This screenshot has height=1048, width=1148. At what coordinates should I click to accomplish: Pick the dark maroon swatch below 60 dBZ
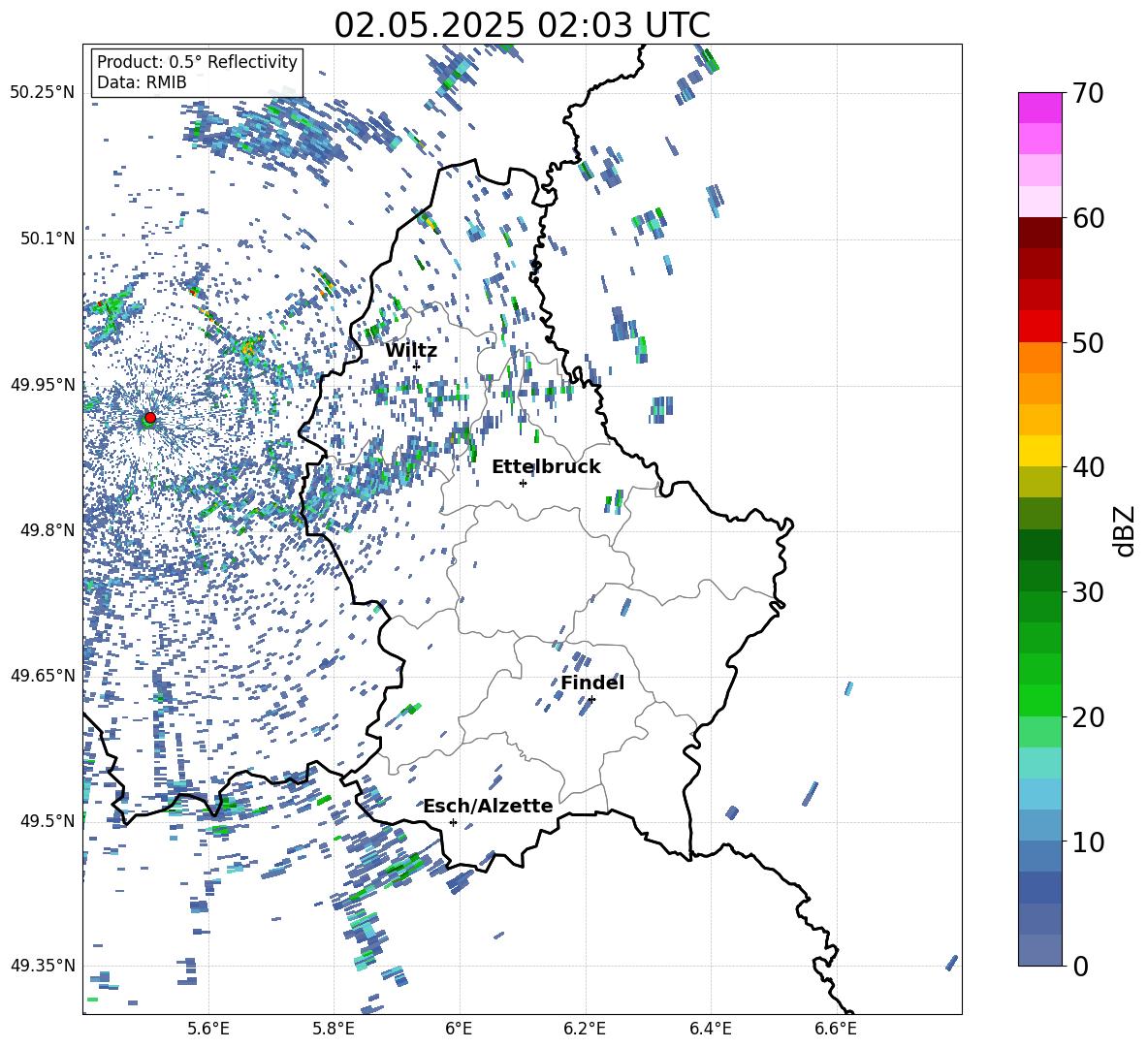click(x=1039, y=233)
